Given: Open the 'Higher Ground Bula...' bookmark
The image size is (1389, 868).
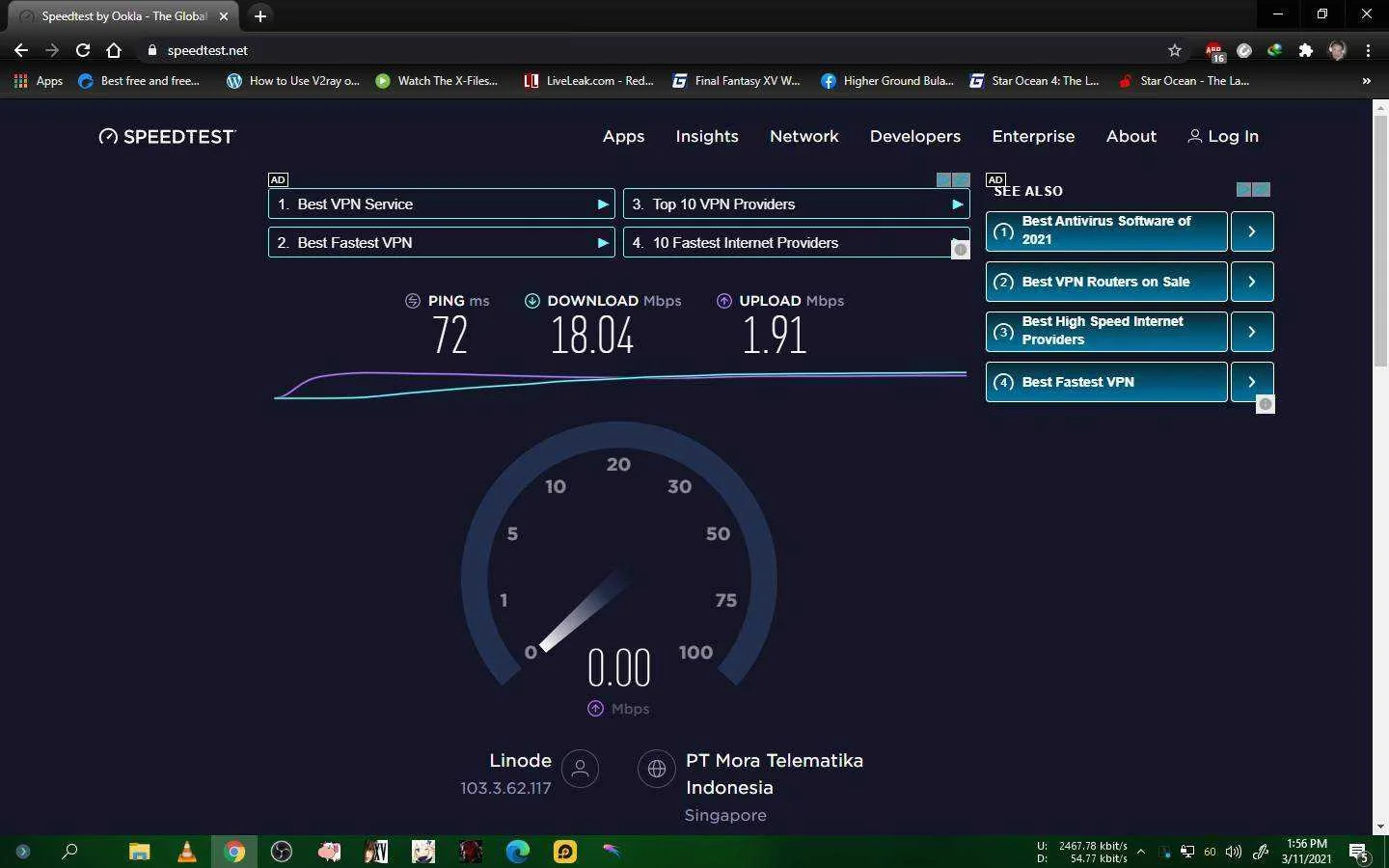Looking at the screenshot, I should pos(887,81).
